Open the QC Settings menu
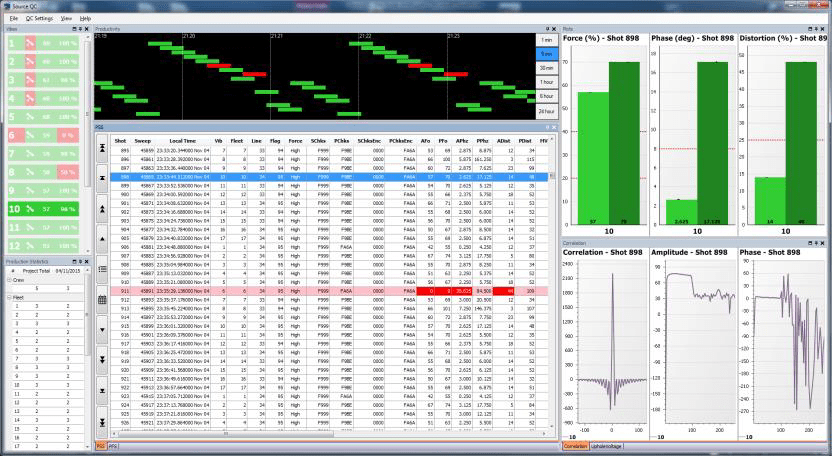This screenshot has width=832, height=456. tap(37, 18)
